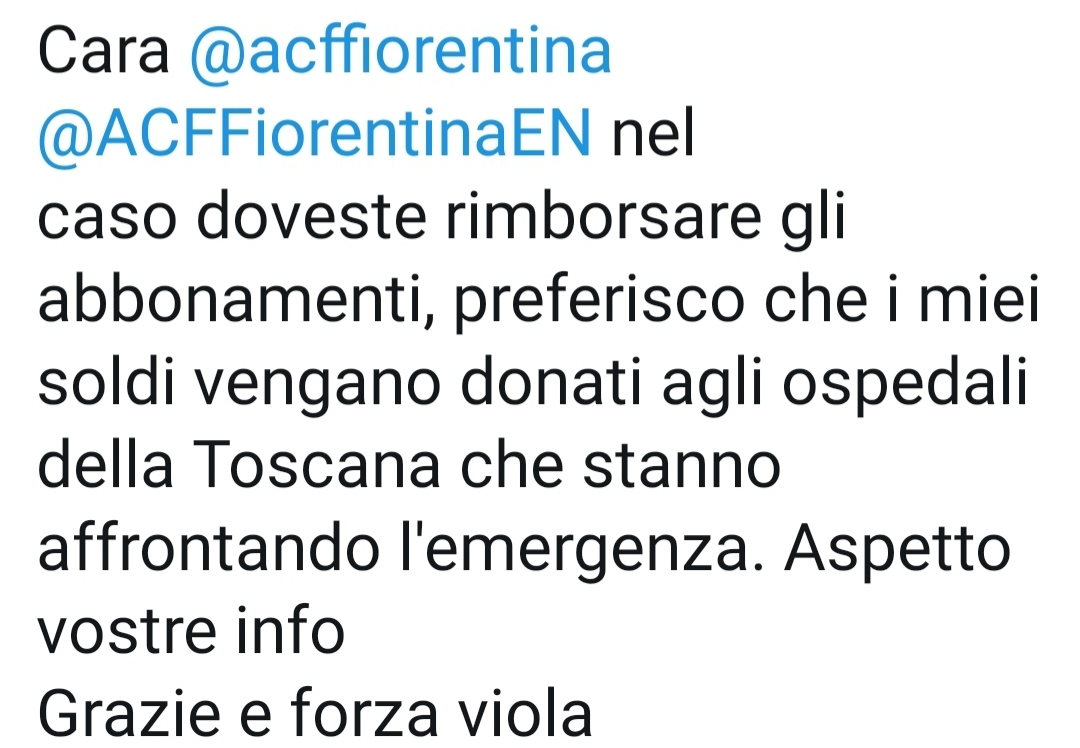Click the word "soldi" in the tweet

[106, 382]
